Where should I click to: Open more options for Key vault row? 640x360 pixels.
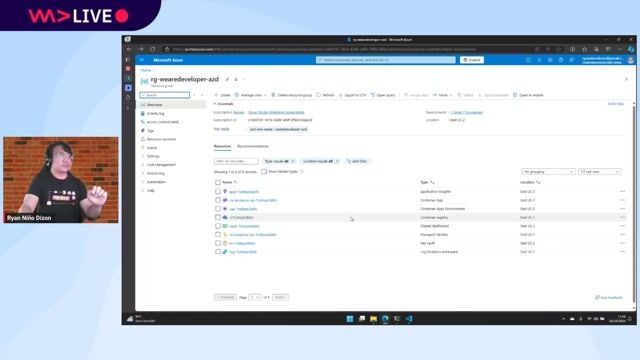click(x=622, y=243)
